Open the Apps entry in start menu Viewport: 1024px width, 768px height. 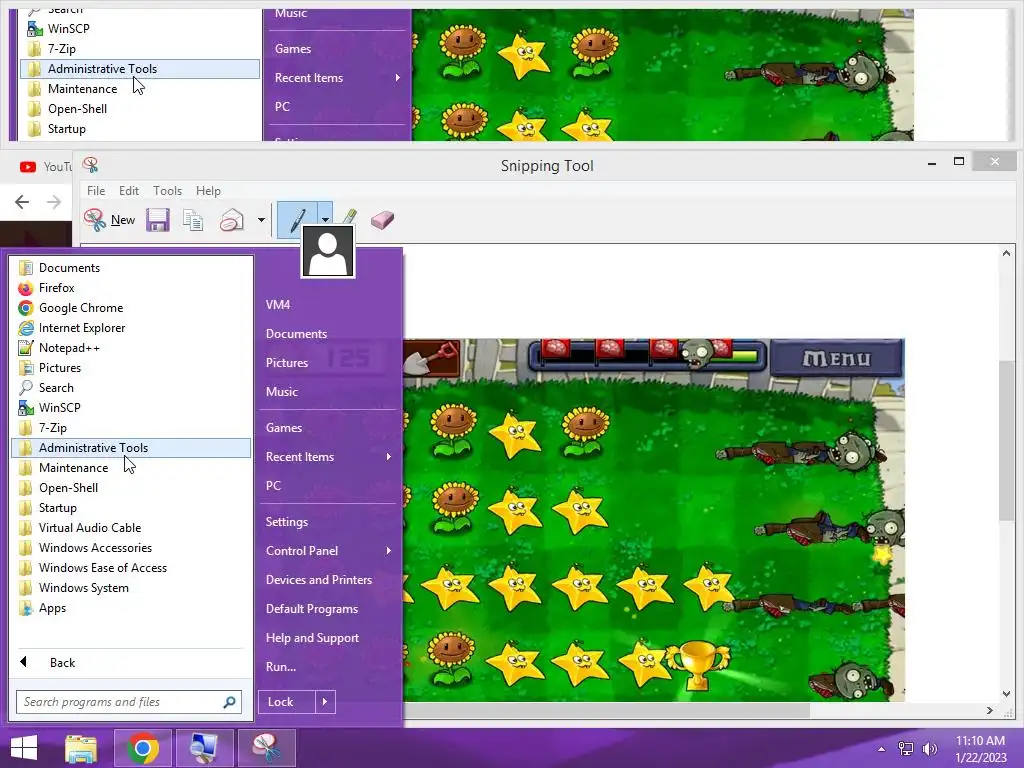[x=131, y=608]
